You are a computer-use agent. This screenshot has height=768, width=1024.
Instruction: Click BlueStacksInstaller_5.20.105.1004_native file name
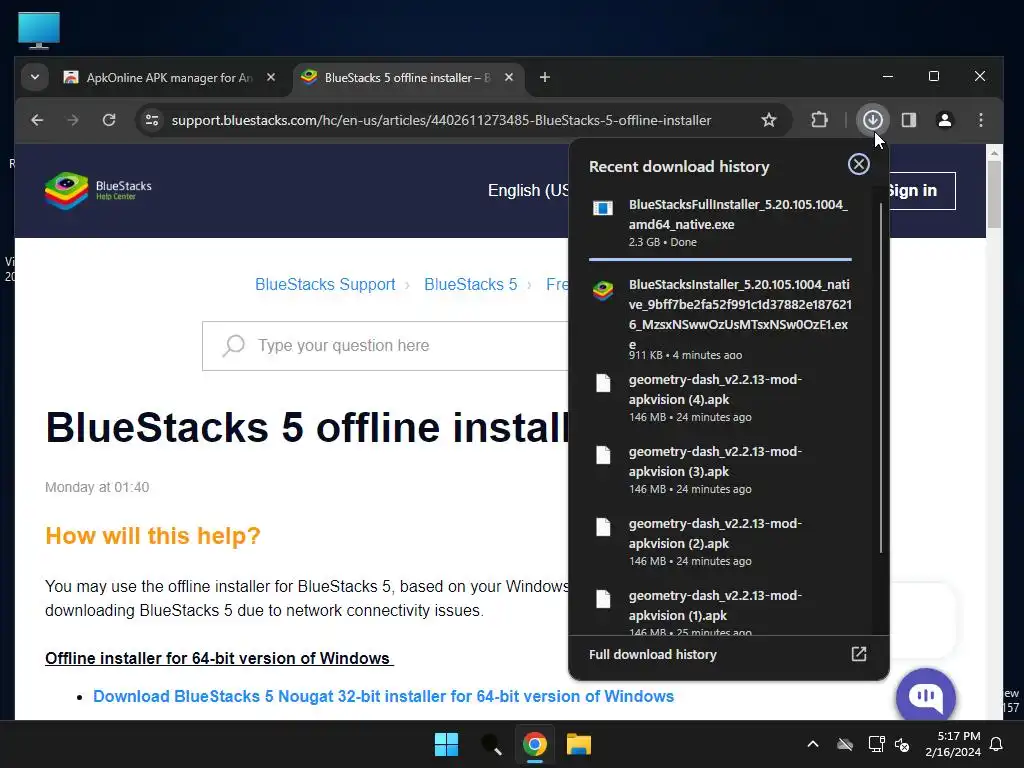pyautogui.click(x=740, y=314)
